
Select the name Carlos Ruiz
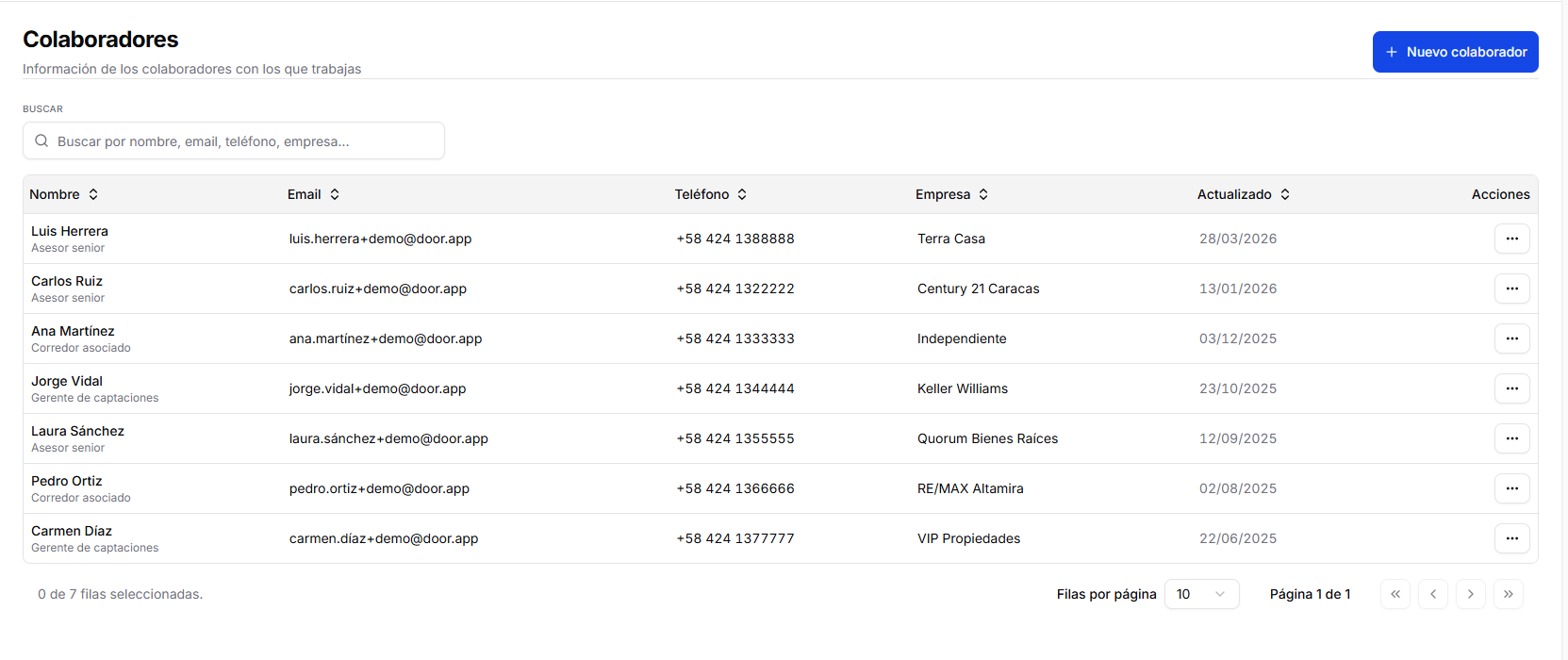click(x=67, y=281)
